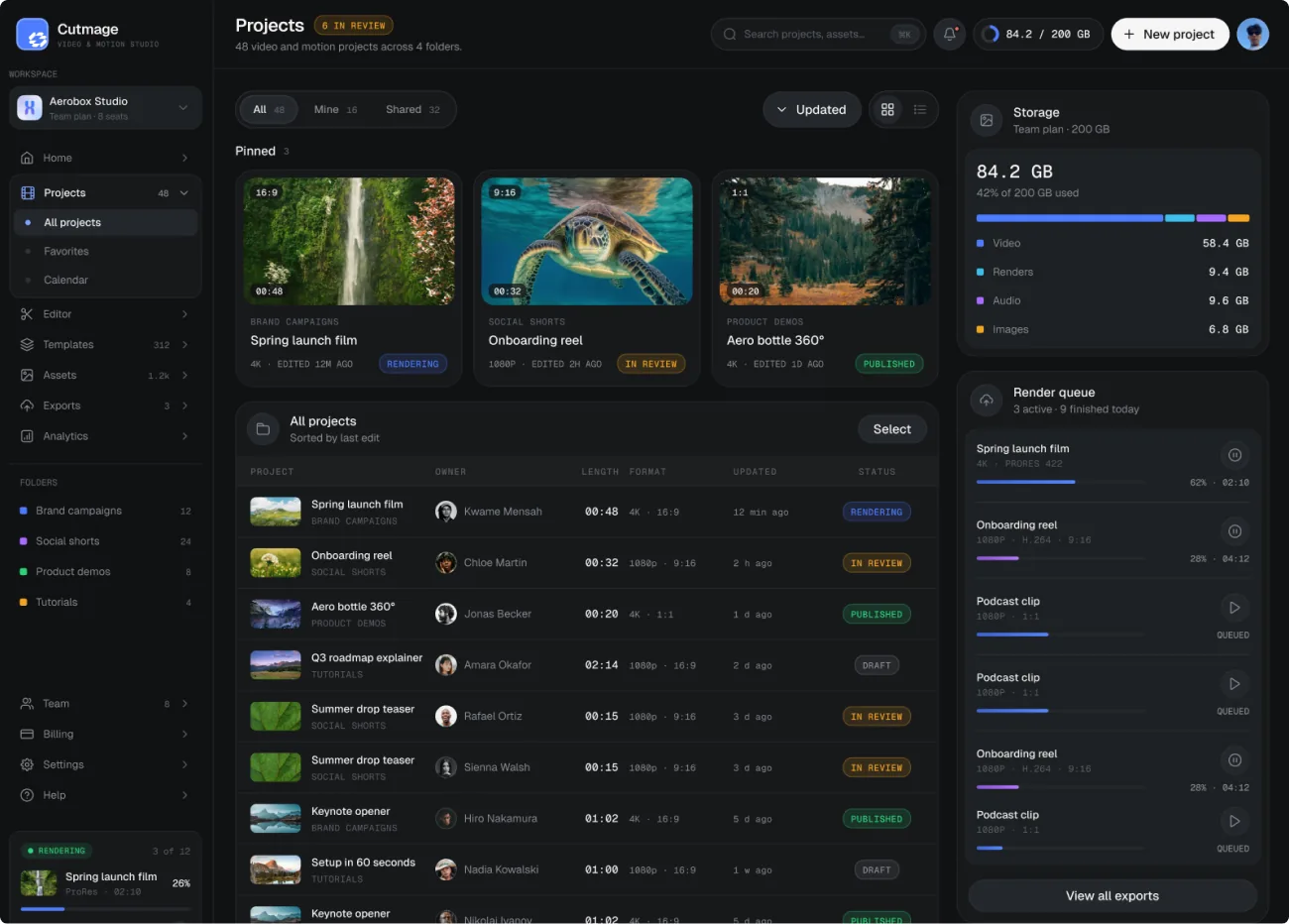
Task: Open Favorites under Projects
Action: tap(105, 252)
